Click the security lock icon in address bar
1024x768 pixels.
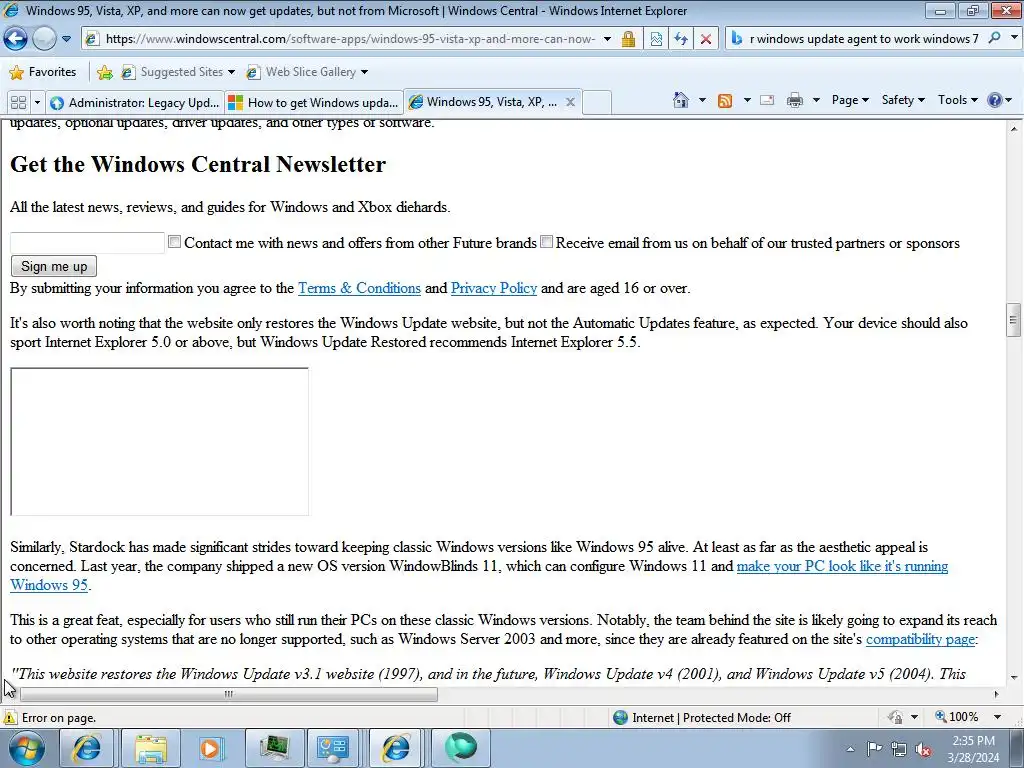[628, 39]
